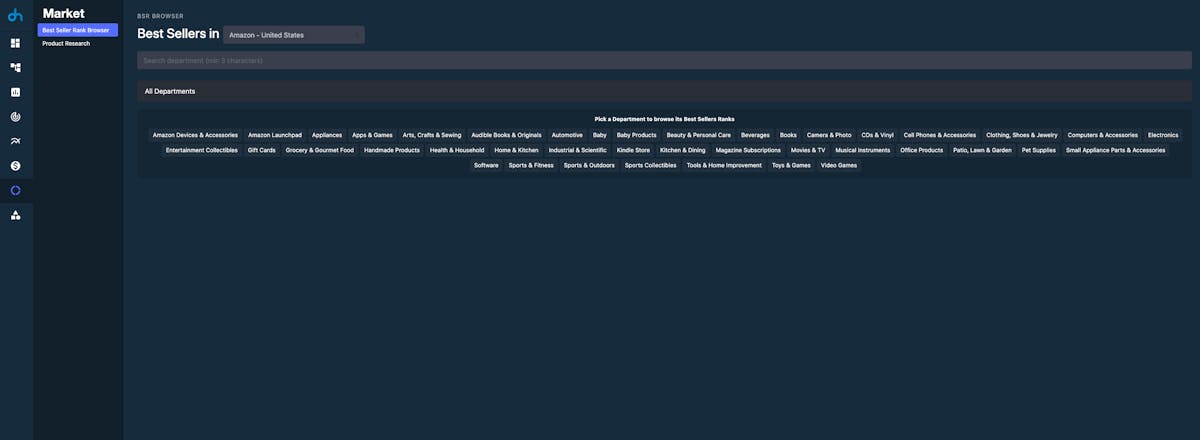The image size is (1200, 440).
Task: Open the Software department
Action: (487, 165)
